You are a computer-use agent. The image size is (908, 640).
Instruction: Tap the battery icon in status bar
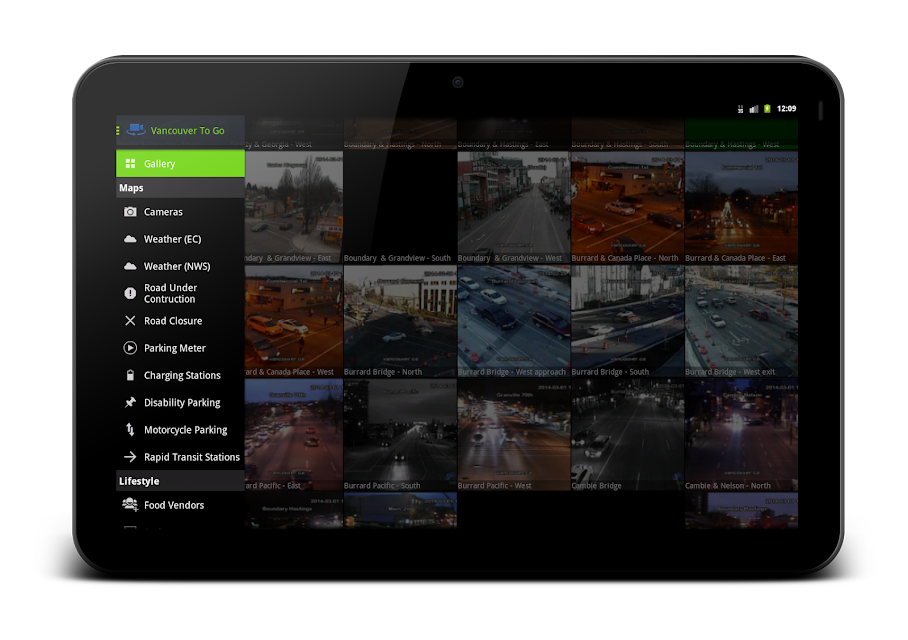767,108
